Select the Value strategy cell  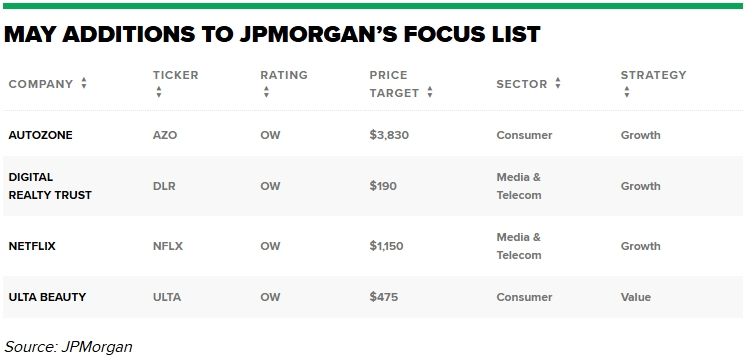pos(636,297)
